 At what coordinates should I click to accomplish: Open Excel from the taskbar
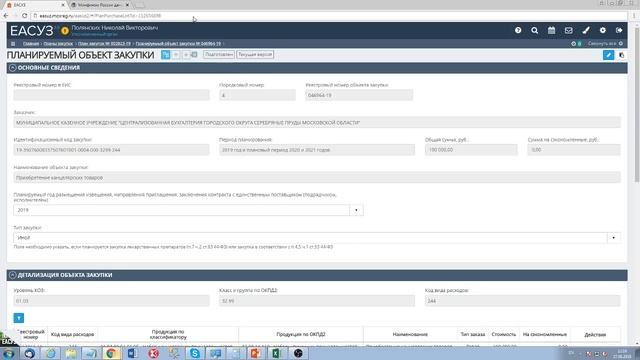(277, 353)
